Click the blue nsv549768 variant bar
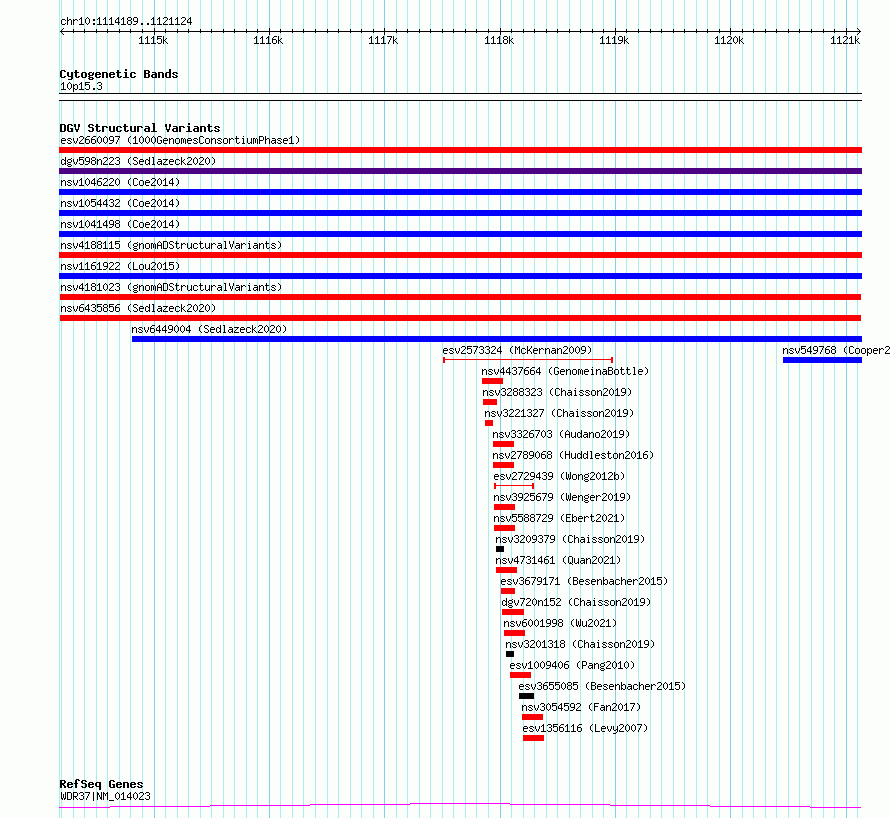890x818 pixels. pos(822,360)
